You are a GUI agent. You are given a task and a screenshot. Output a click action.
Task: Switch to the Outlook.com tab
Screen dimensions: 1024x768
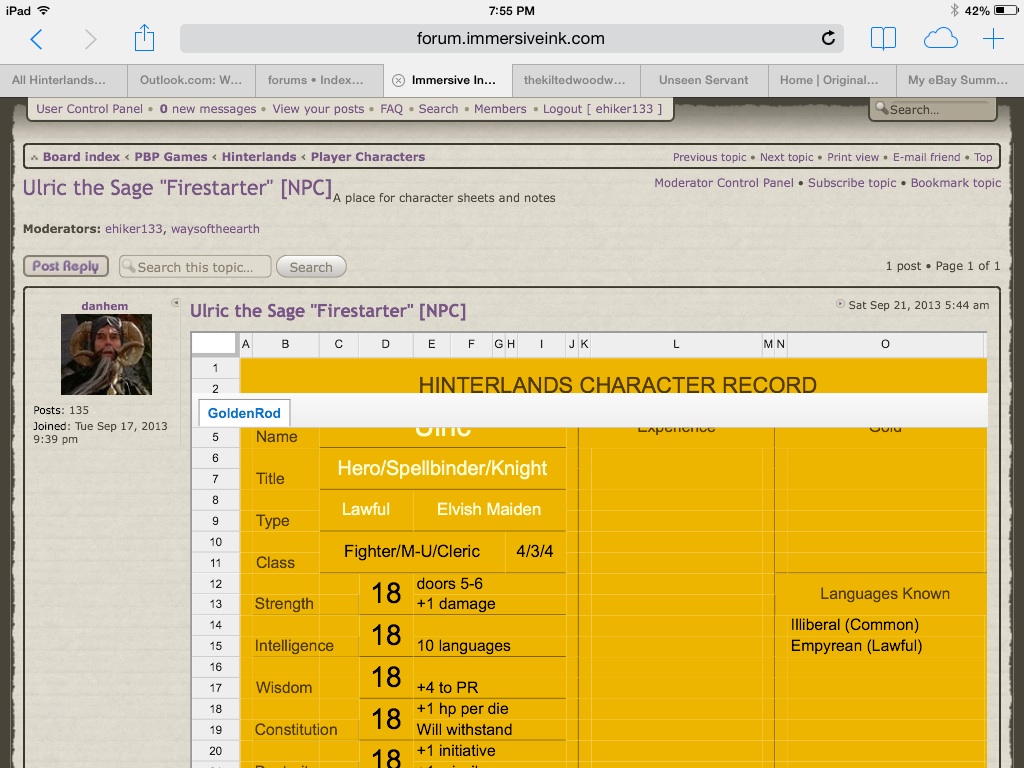click(x=191, y=81)
